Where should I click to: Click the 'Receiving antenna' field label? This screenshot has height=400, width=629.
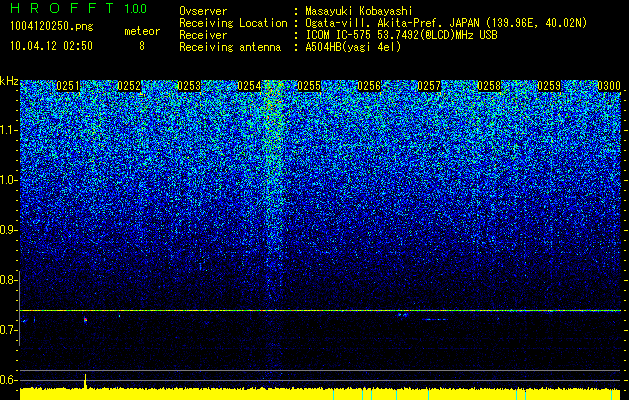coord(230,47)
